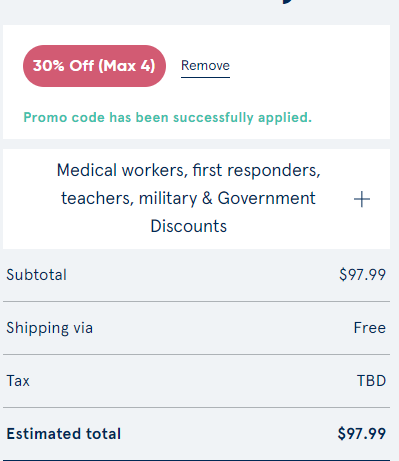Image resolution: width=399 pixels, height=461 pixels.
Task: Click the Shipping via label
Action: coord(49,328)
